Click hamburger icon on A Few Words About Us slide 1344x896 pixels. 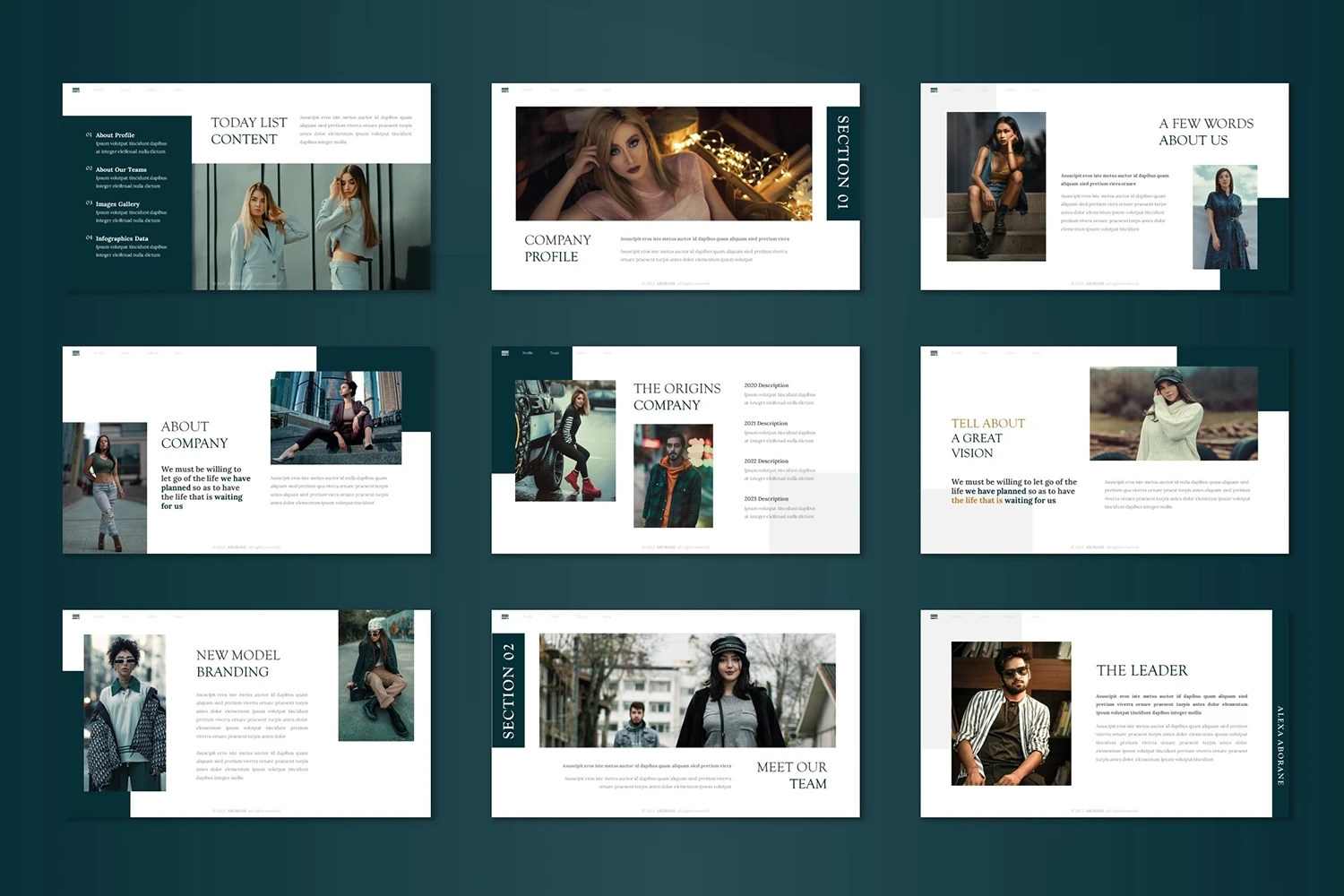pyautogui.click(x=934, y=90)
